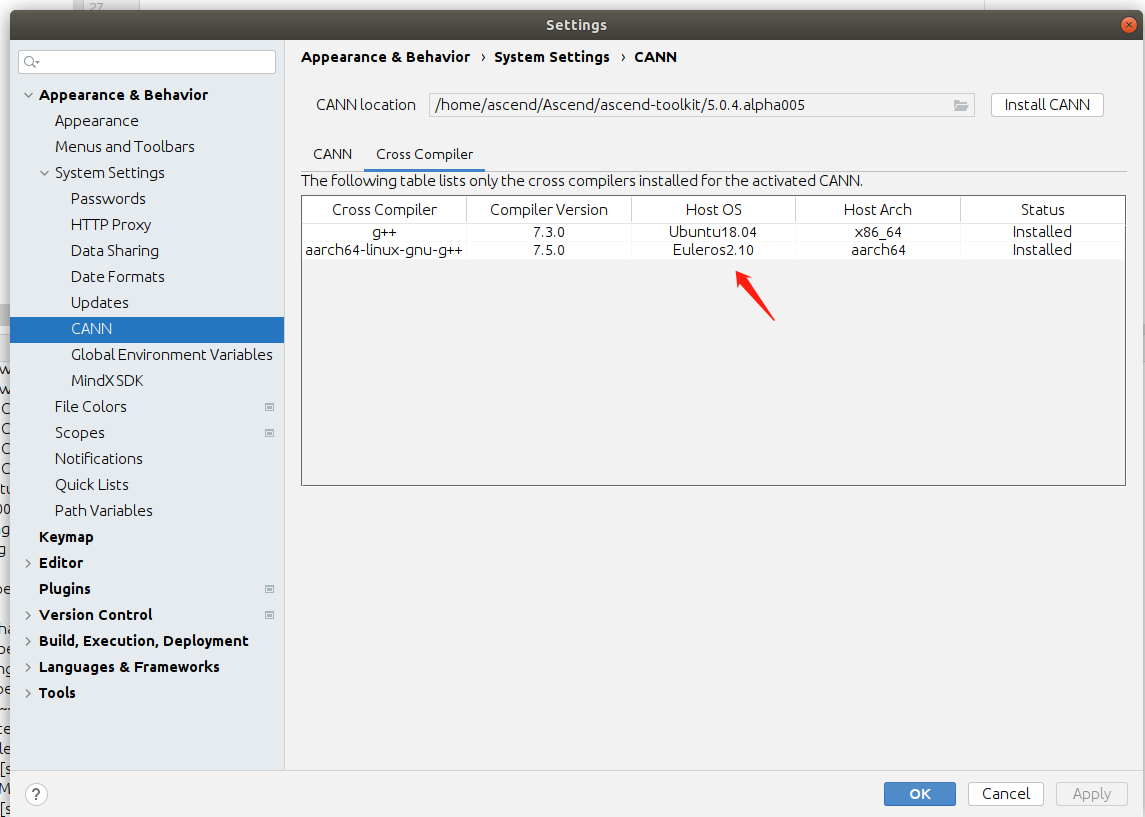Viewport: 1145px width, 817px height.
Task: Click the Cancel button
Action: pyautogui.click(x=1005, y=794)
